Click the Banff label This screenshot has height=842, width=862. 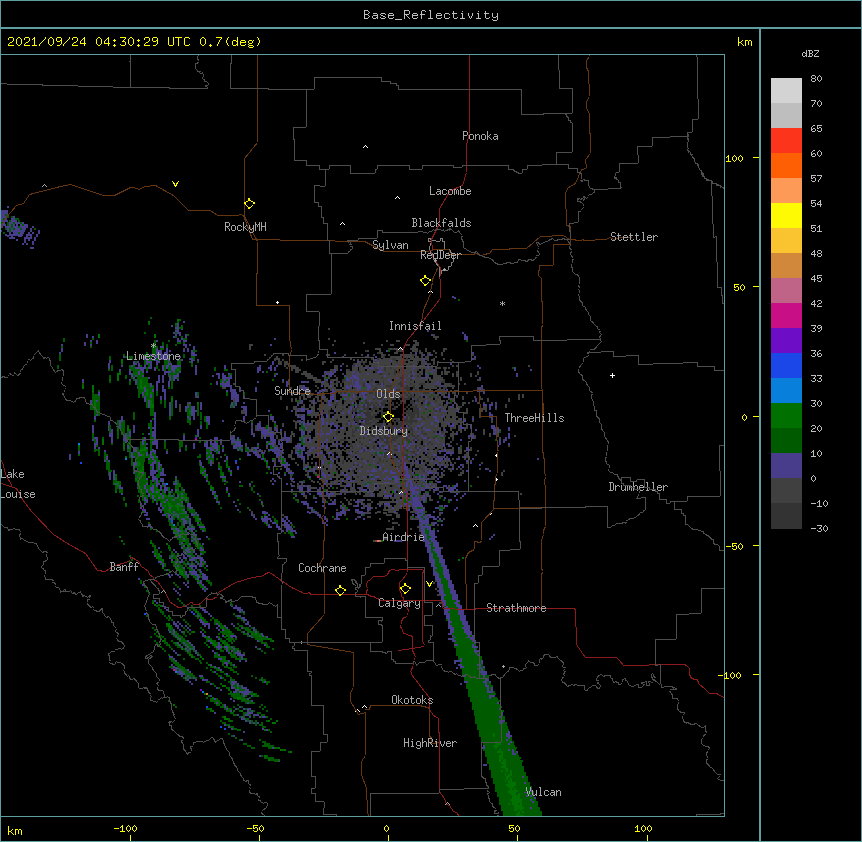[124, 567]
